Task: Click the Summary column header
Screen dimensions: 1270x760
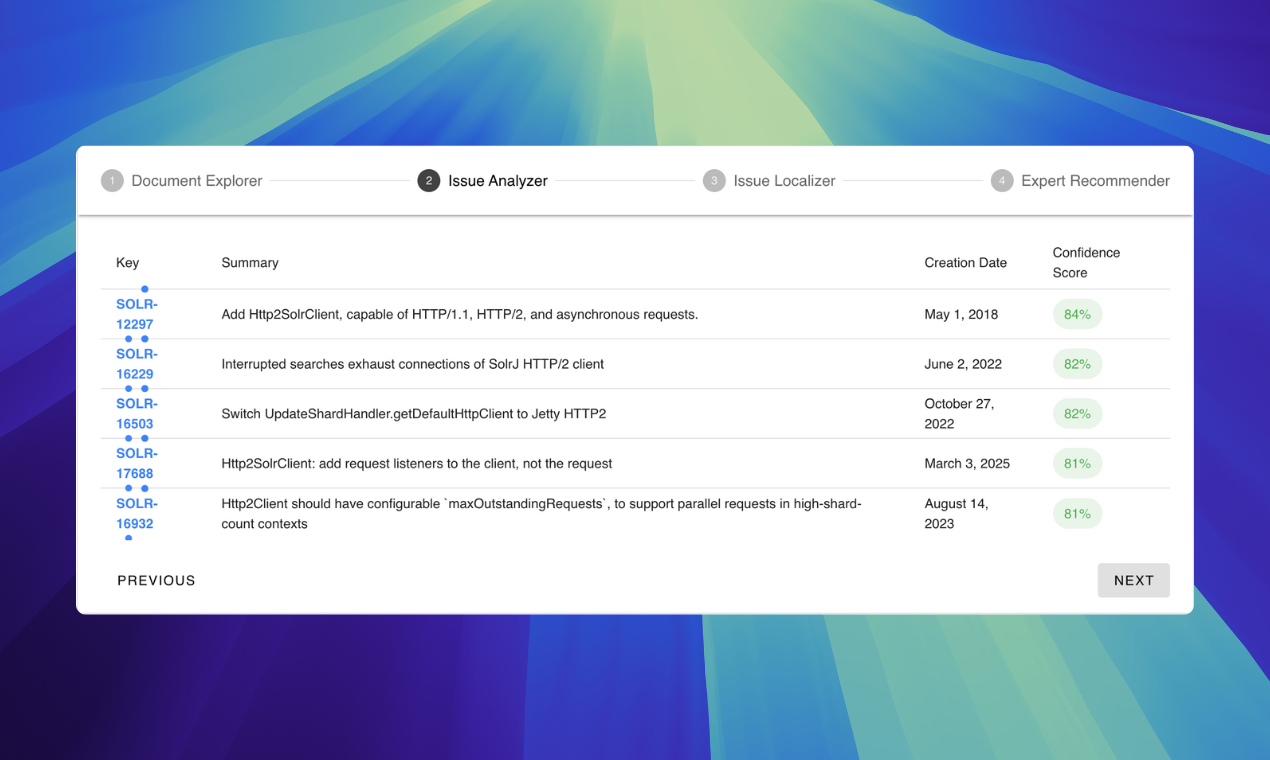Action: [250, 263]
